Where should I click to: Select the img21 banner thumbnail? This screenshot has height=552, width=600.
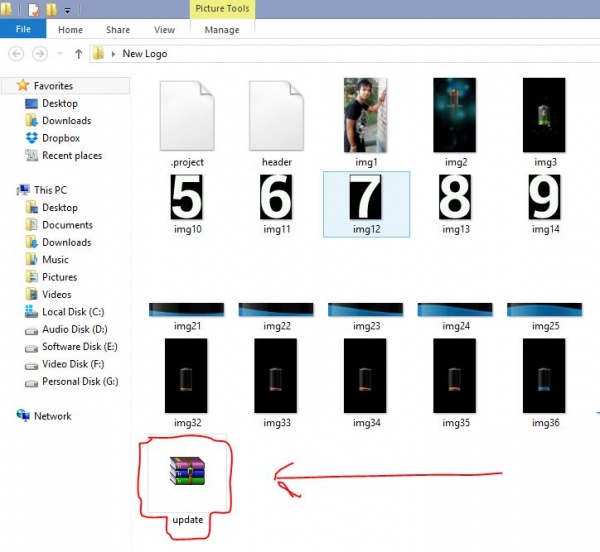[x=186, y=309]
